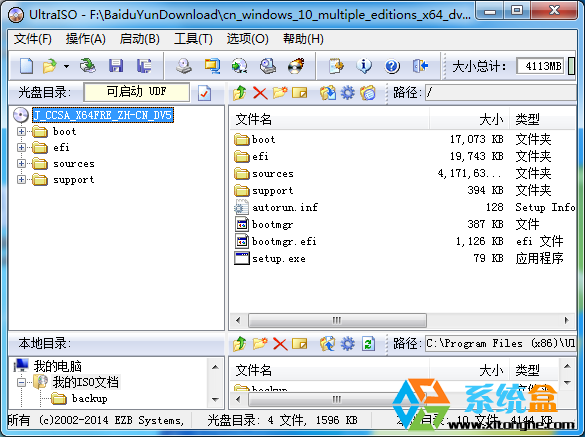Expand the sources folder tree node
Screen dimensions: 585x437
[21, 163]
